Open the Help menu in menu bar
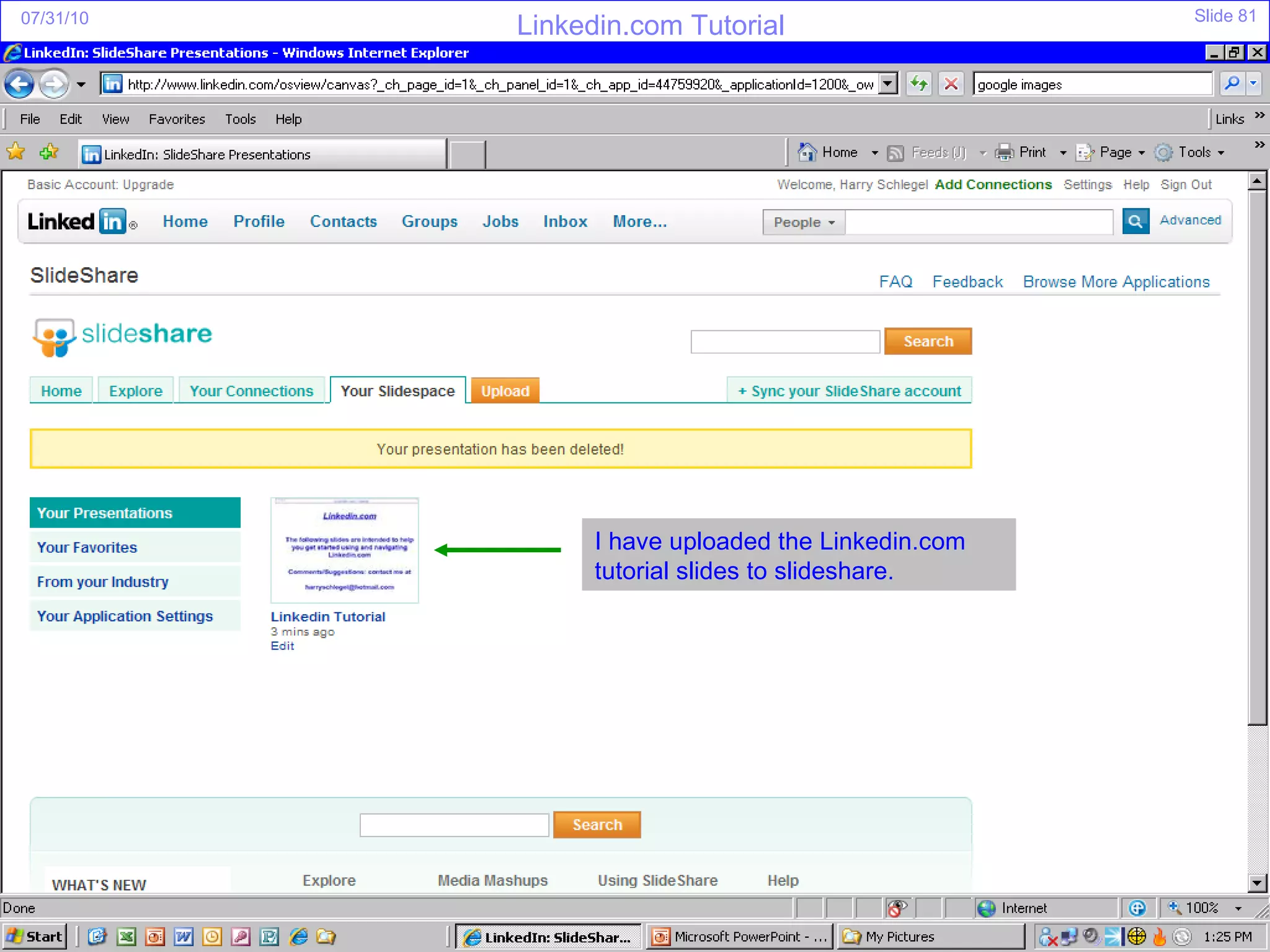The width and height of the screenshot is (1270, 952). tap(288, 119)
